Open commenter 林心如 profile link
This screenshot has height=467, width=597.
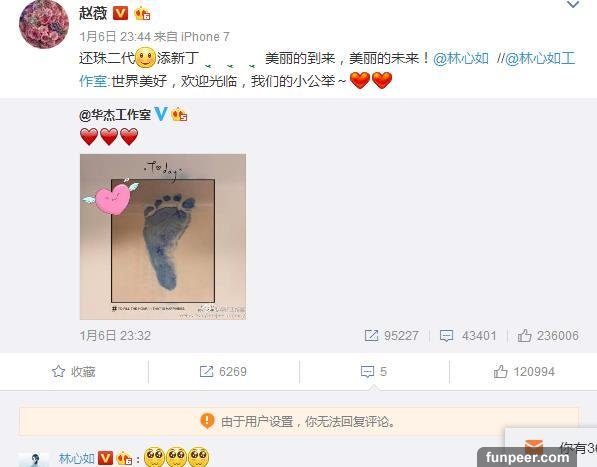point(77,458)
